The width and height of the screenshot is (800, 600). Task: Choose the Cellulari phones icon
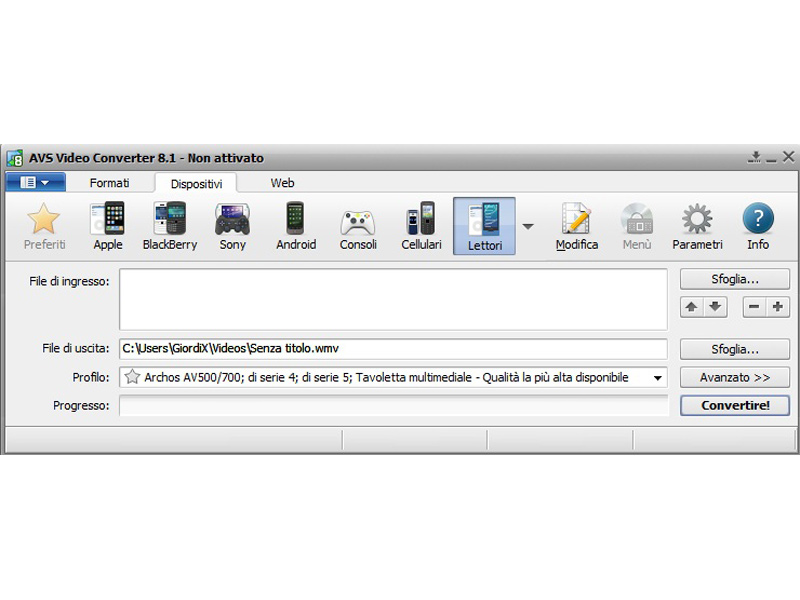coord(421,225)
